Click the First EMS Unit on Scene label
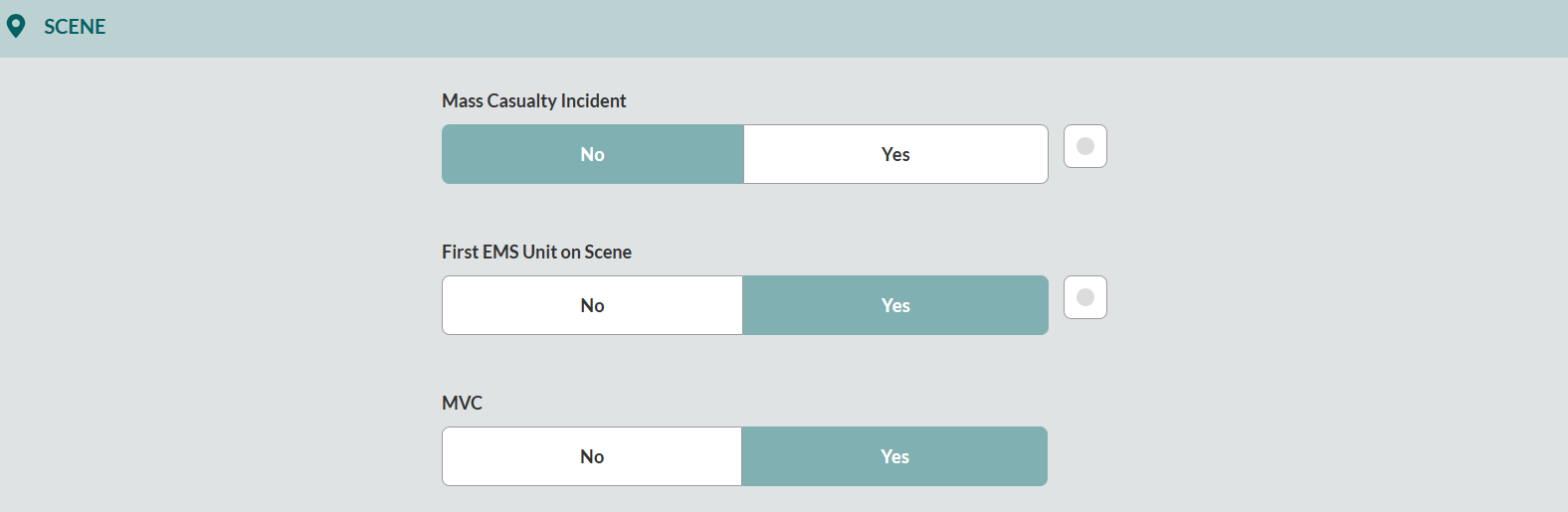Viewport: 1568px width, 512px height. 536,252
